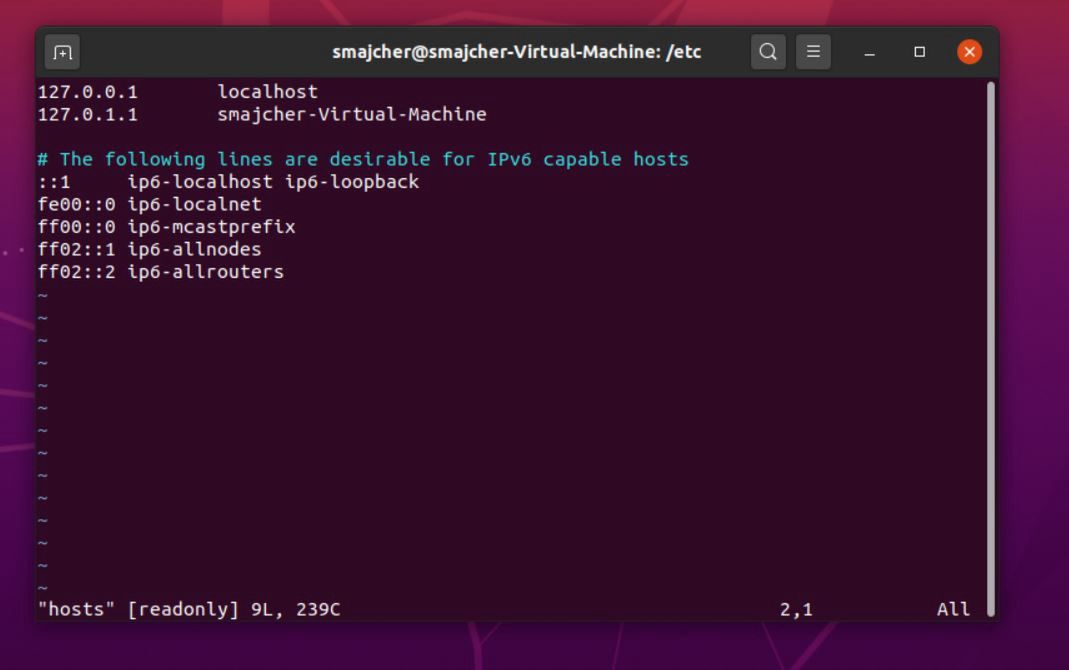This screenshot has width=1069, height=670.
Task: Click the ff00::0 address
Action: [x=76, y=227]
